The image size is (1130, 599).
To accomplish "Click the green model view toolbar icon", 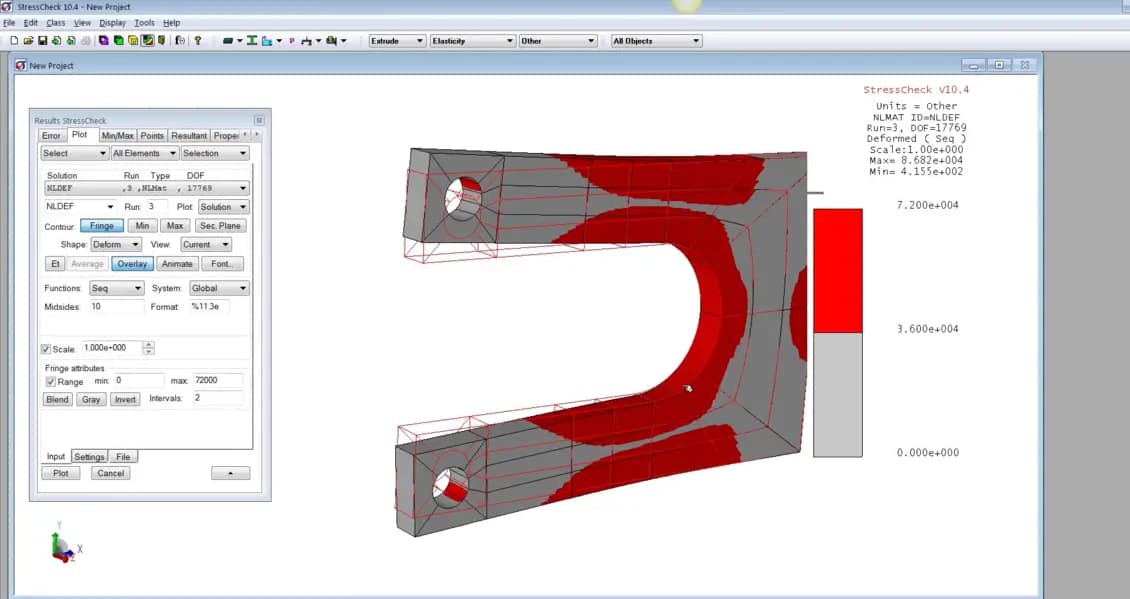I will [x=118, y=40].
